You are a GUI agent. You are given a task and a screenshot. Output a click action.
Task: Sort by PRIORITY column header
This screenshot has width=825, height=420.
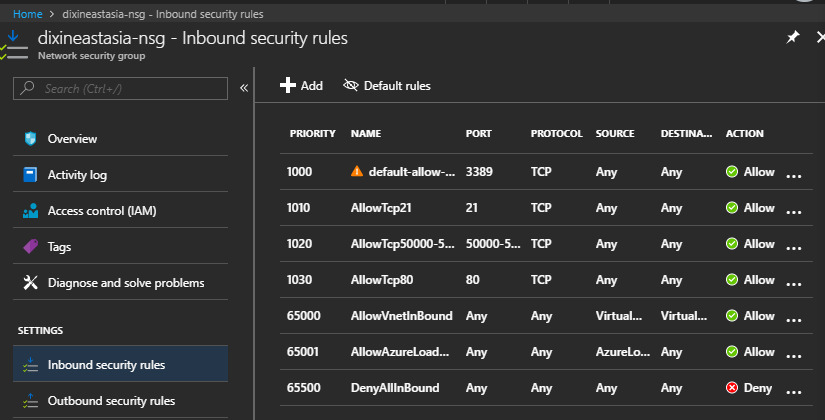click(x=313, y=134)
